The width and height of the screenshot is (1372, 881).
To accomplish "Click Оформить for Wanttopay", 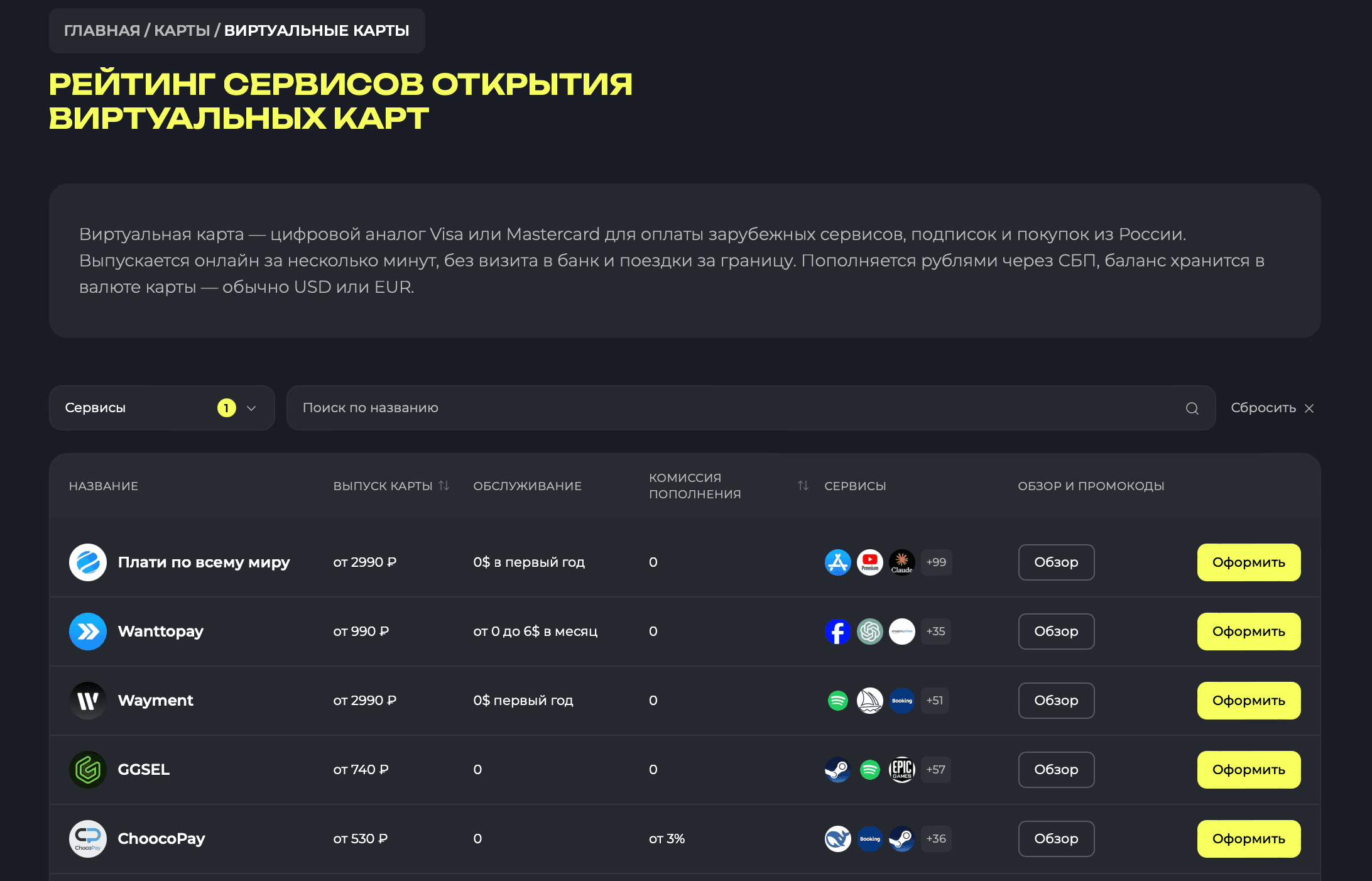I will [x=1248, y=632].
